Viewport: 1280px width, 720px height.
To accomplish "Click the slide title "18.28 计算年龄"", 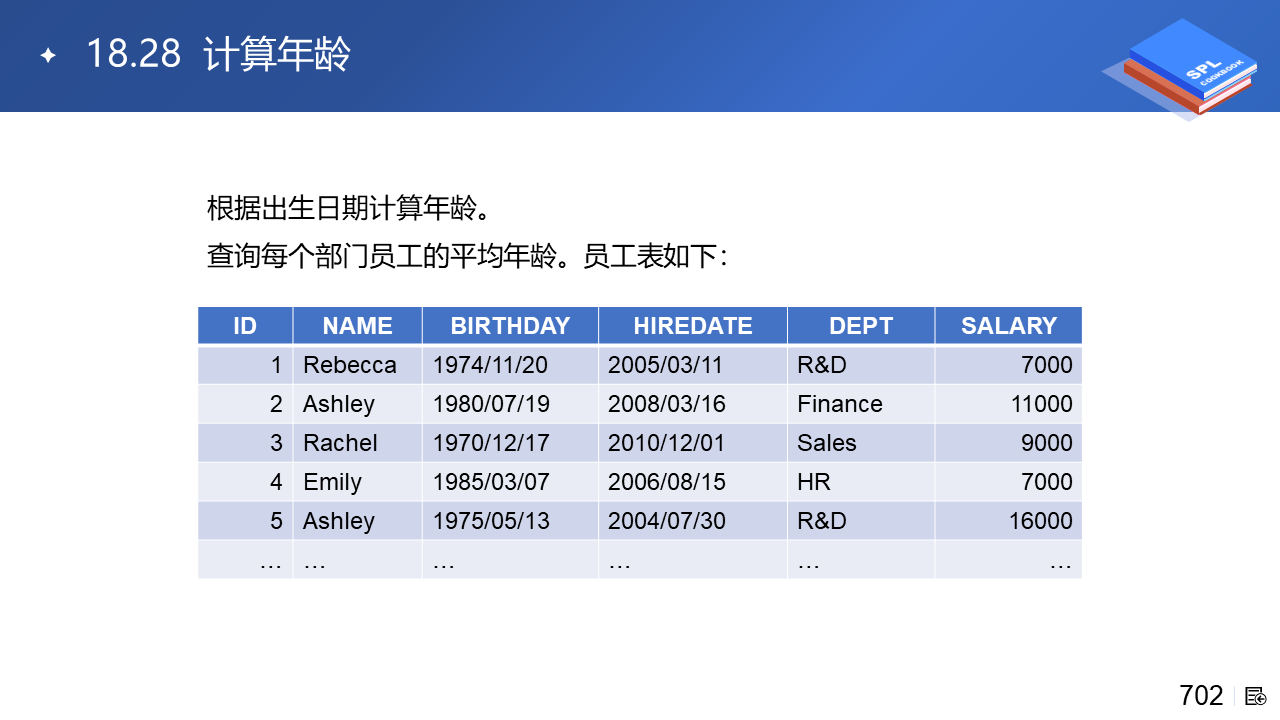I will [218, 54].
